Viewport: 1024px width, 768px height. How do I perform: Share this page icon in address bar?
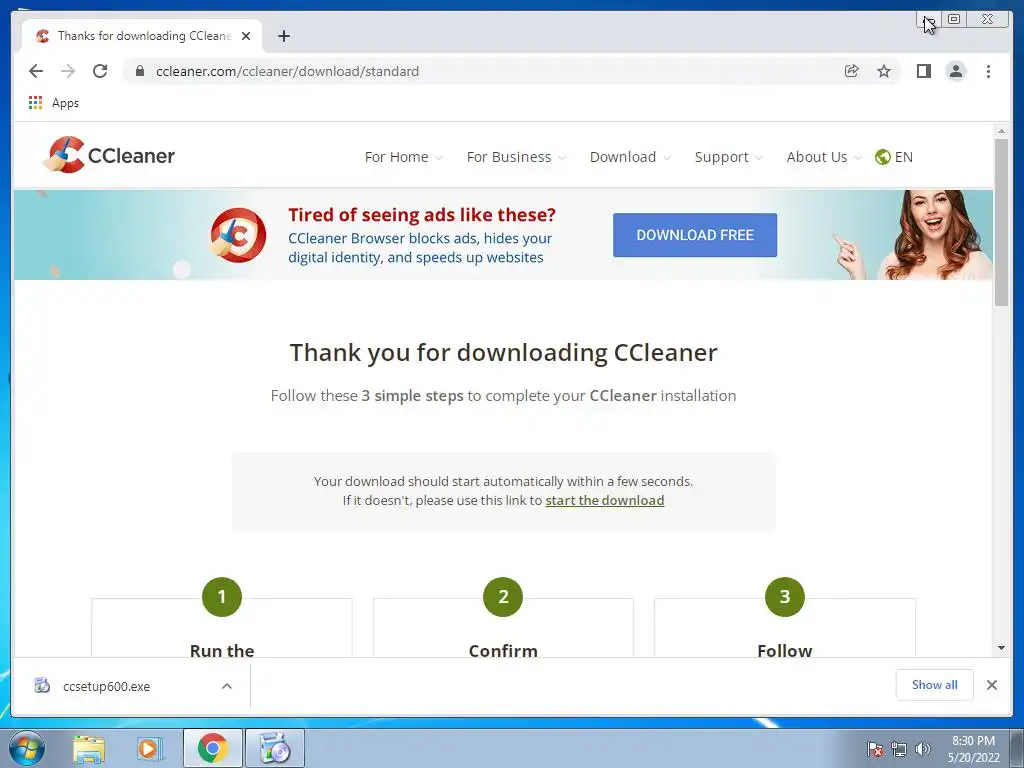point(852,71)
